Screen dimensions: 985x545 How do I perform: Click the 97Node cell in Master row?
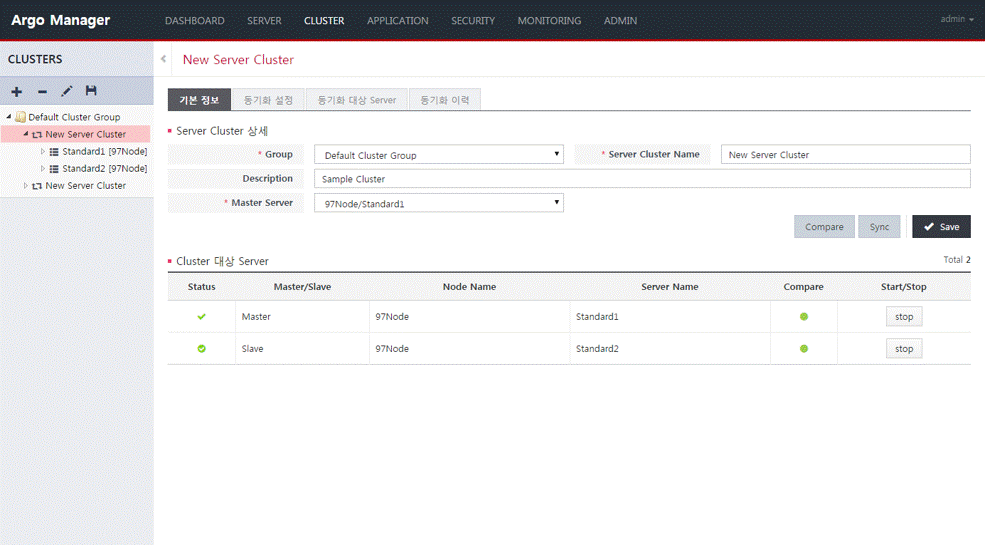pos(469,316)
